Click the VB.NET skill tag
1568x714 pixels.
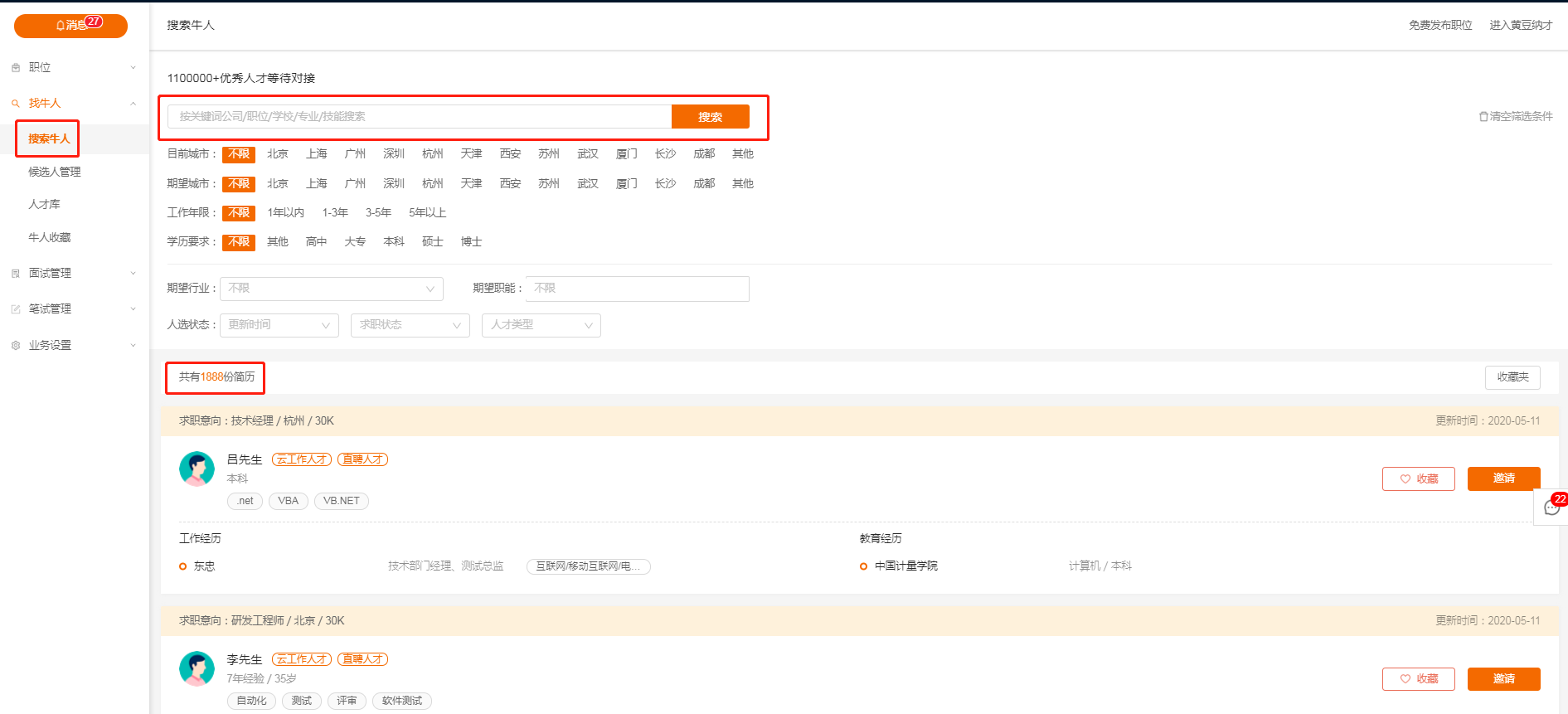[x=342, y=501]
